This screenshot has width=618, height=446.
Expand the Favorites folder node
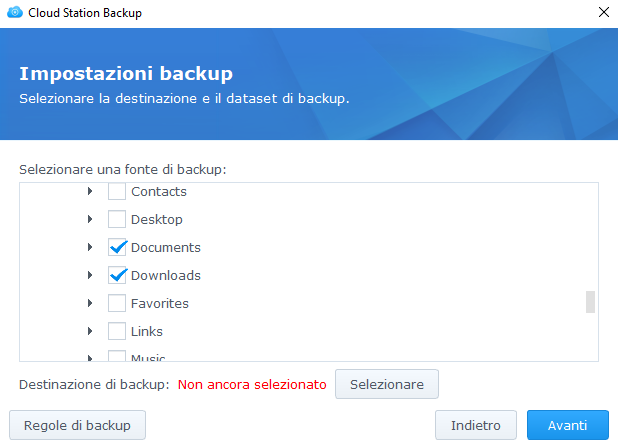click(90, 303)
